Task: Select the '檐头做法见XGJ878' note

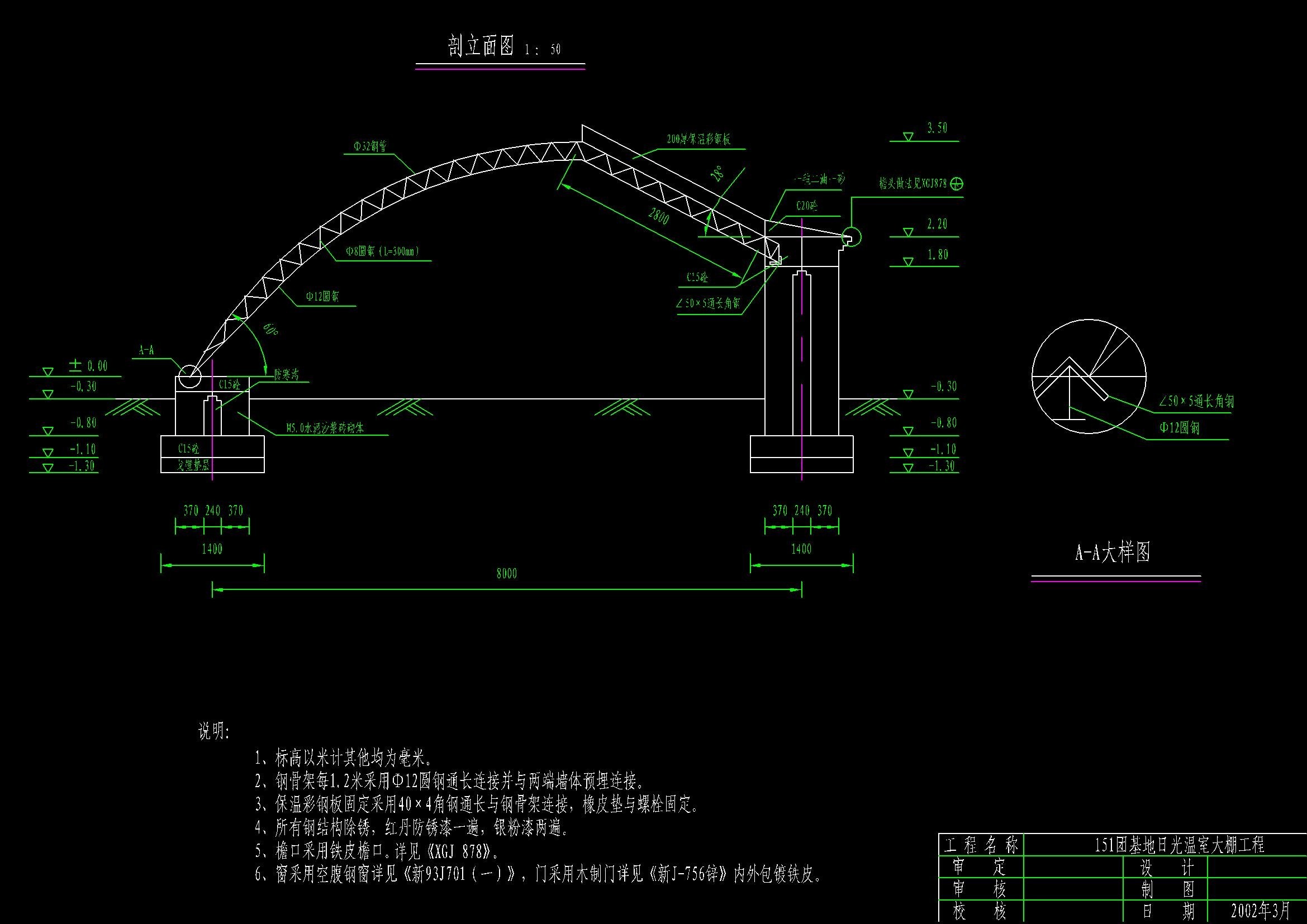Action: point(913,183)
